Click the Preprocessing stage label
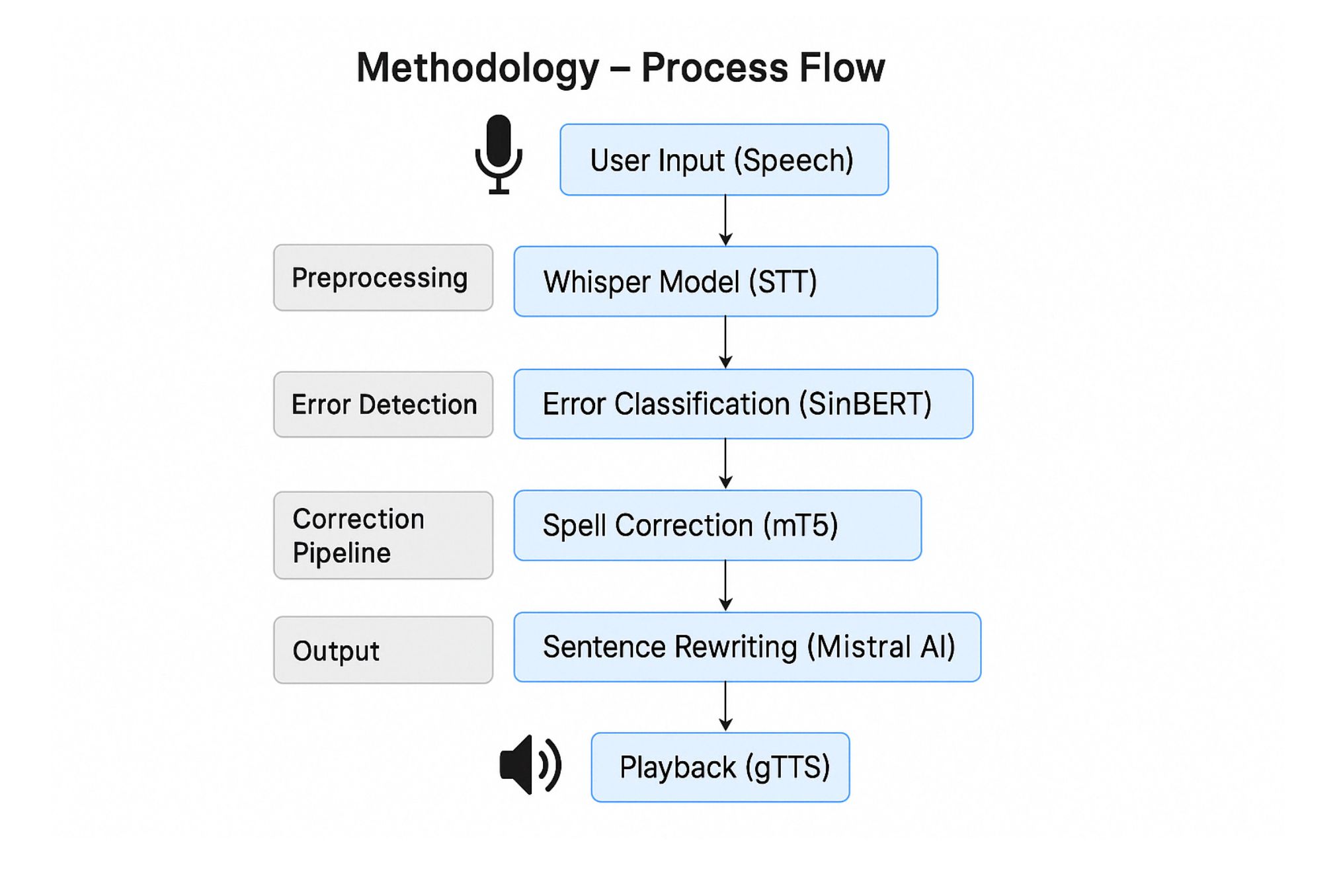Viewport: 1339px width, 896px height. [x=383, y=278]
